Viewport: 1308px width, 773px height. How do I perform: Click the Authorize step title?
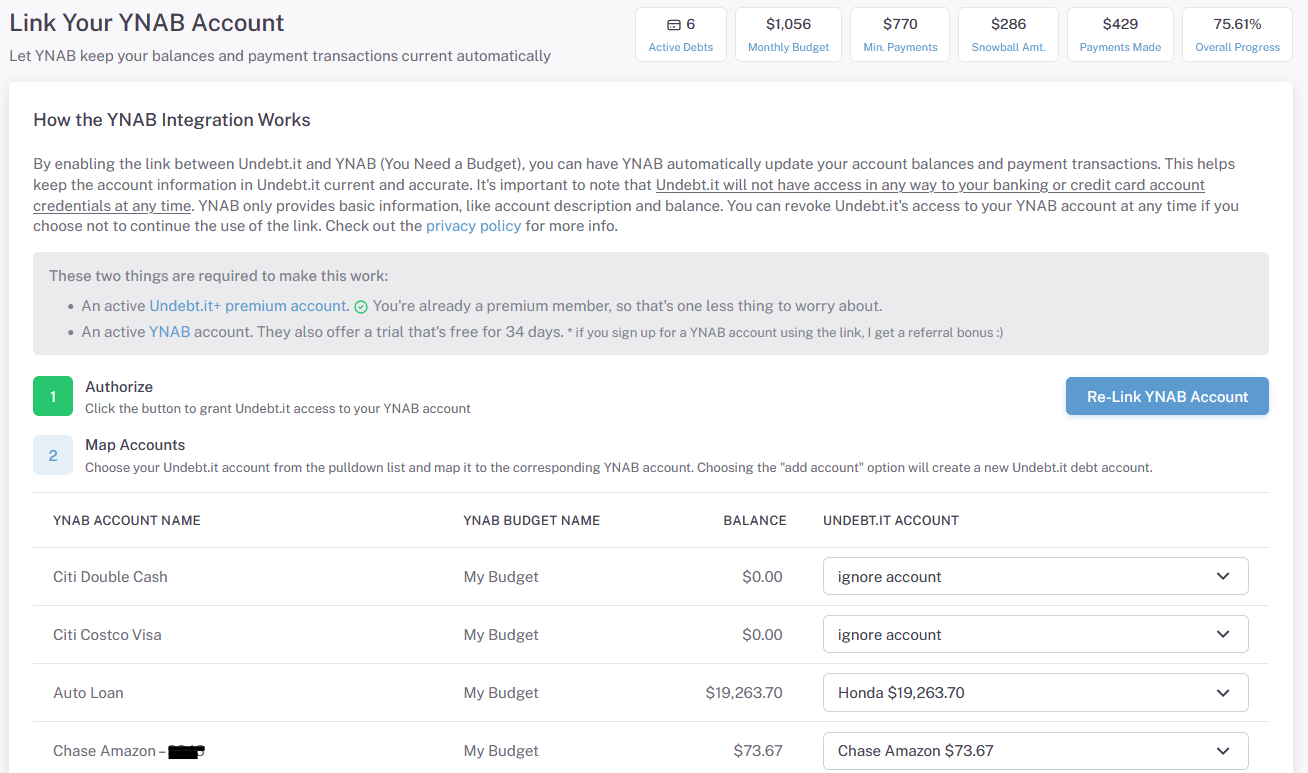click(119, 387)
